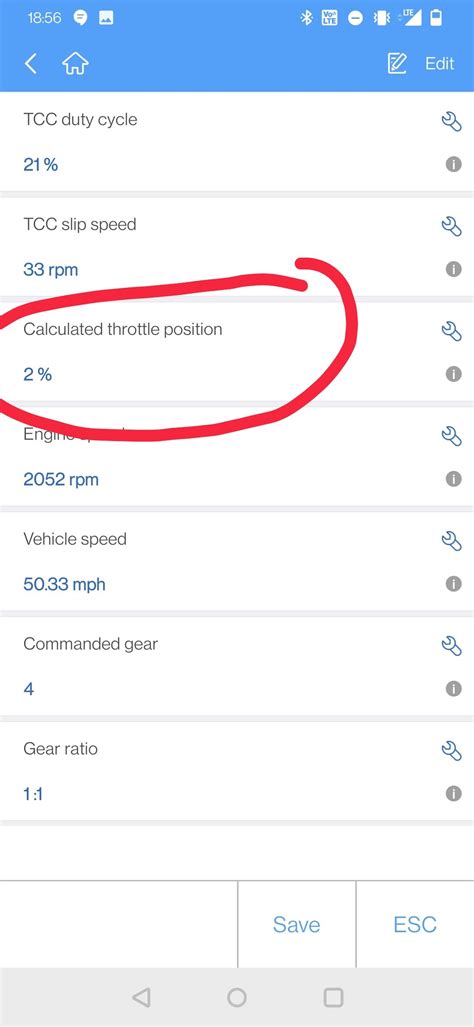
Task: Show info for Engine speed value
Action: coord(453,479)
